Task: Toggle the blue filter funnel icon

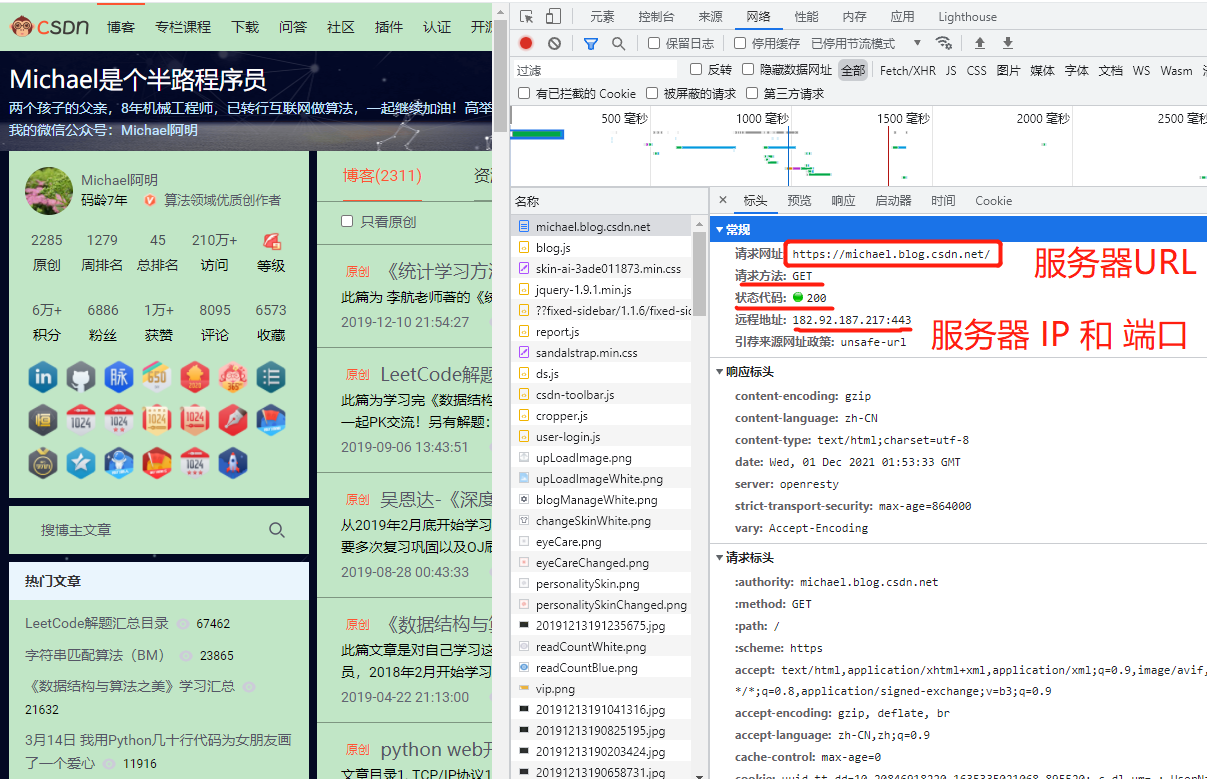Action: coord(591,43)
